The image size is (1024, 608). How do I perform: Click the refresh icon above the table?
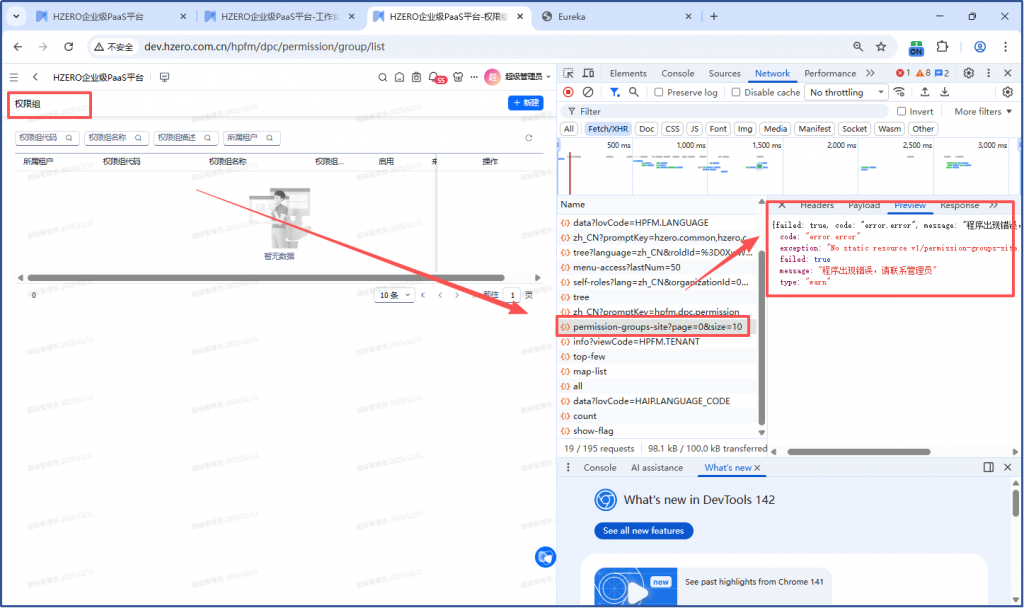click(x=529, y=138)
